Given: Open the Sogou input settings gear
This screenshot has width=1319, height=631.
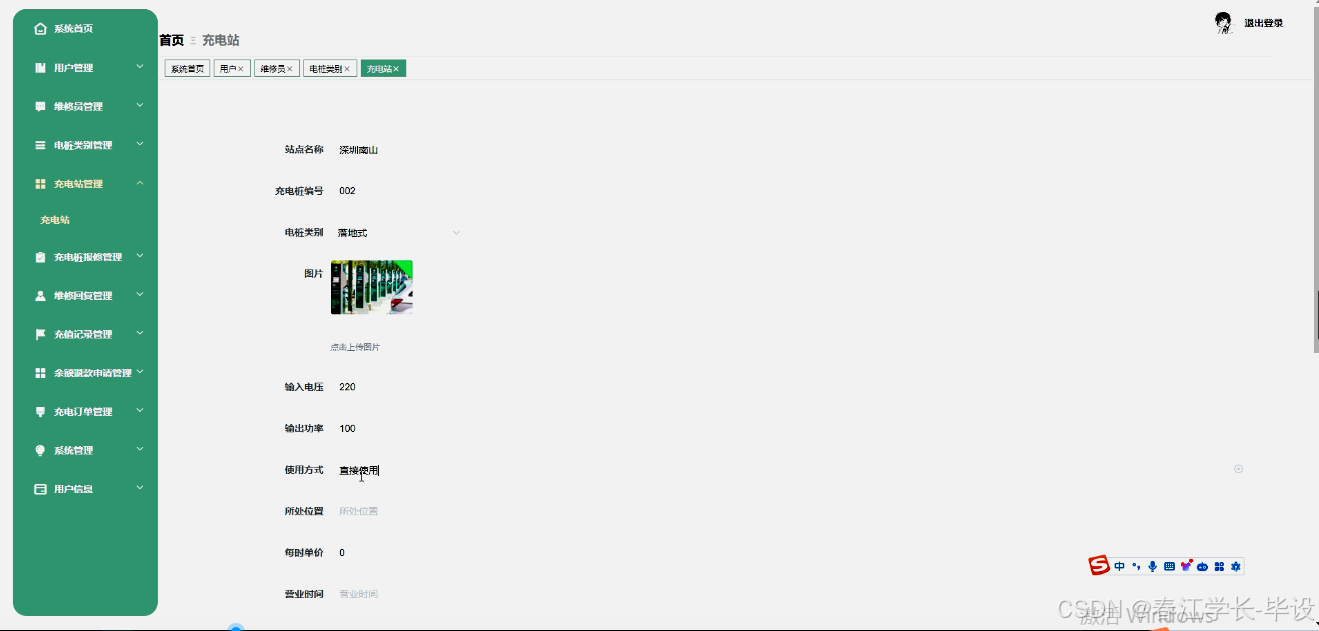Looking at the screenshot, I should (x=1236, y=566).
